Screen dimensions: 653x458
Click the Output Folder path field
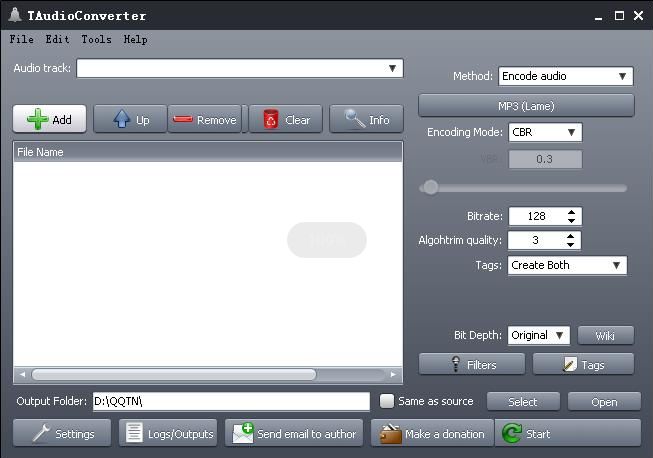click(x=231, y=401)
